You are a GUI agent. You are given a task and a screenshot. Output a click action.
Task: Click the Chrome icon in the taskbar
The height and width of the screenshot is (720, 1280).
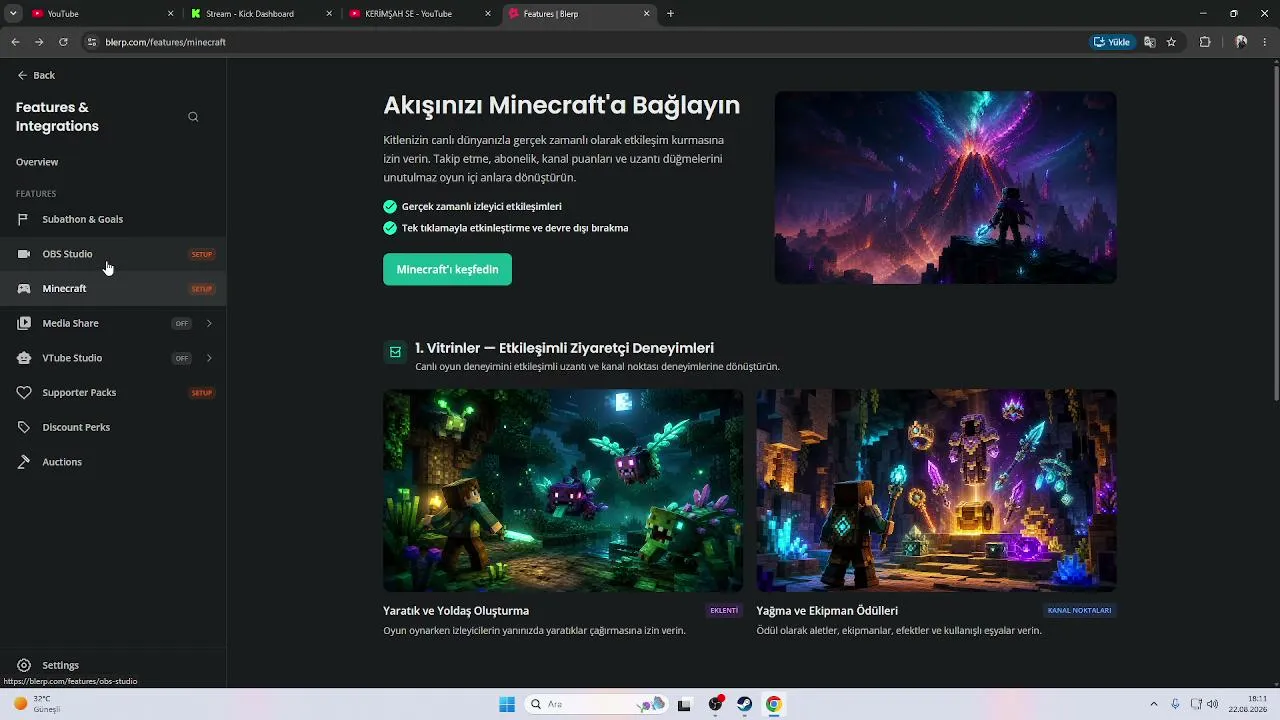[x=774, y=704]
